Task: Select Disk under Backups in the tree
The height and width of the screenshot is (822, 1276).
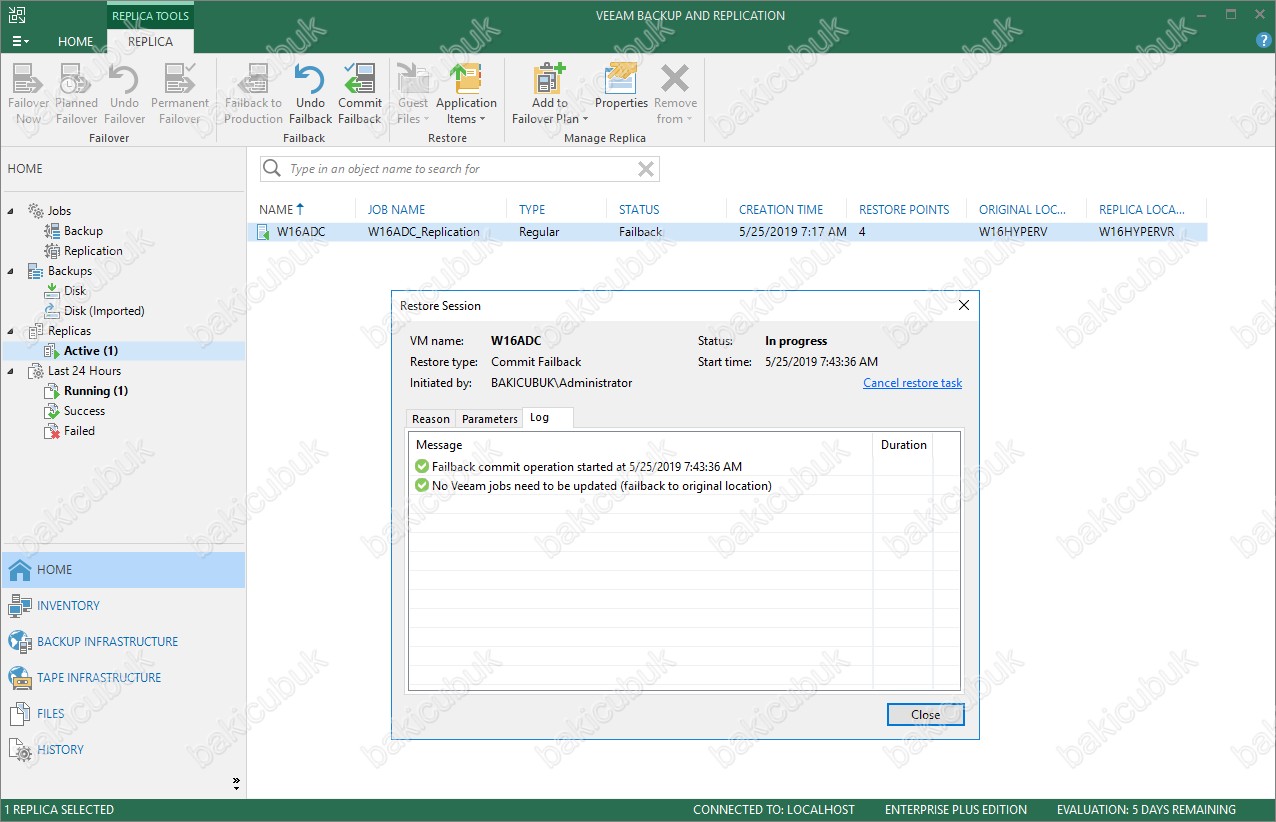Action: (75, 291)
